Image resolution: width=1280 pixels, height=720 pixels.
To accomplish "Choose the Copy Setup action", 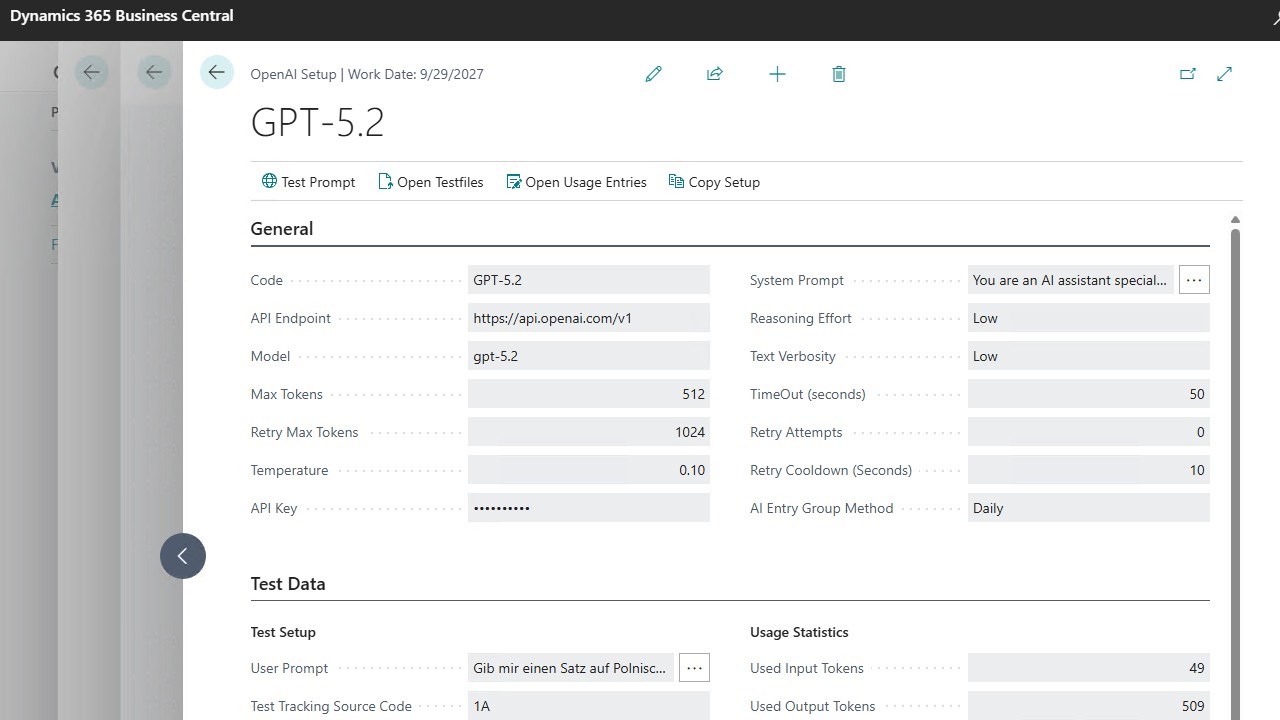I will [714, 182].
